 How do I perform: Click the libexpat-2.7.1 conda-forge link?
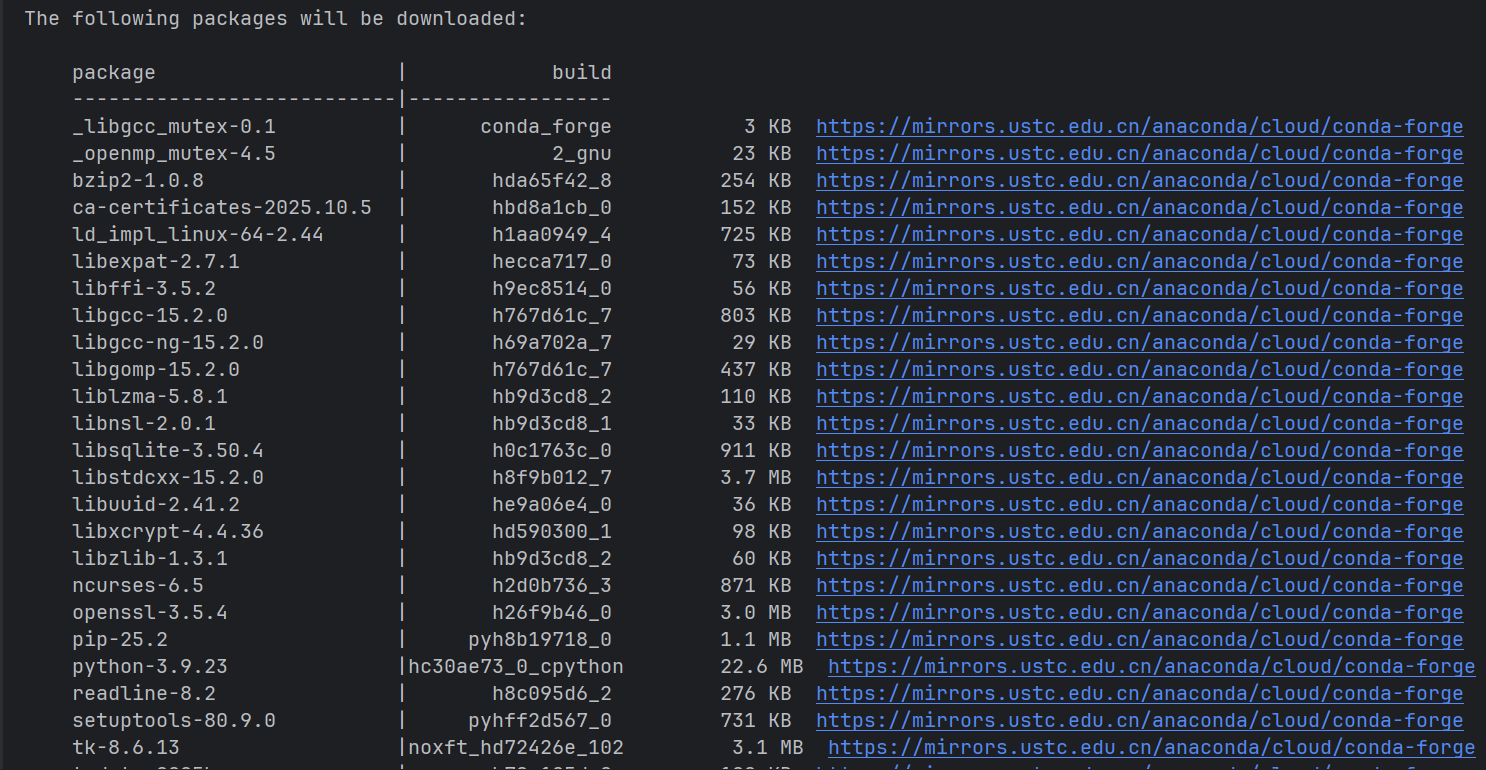[x=1140, y=262]
